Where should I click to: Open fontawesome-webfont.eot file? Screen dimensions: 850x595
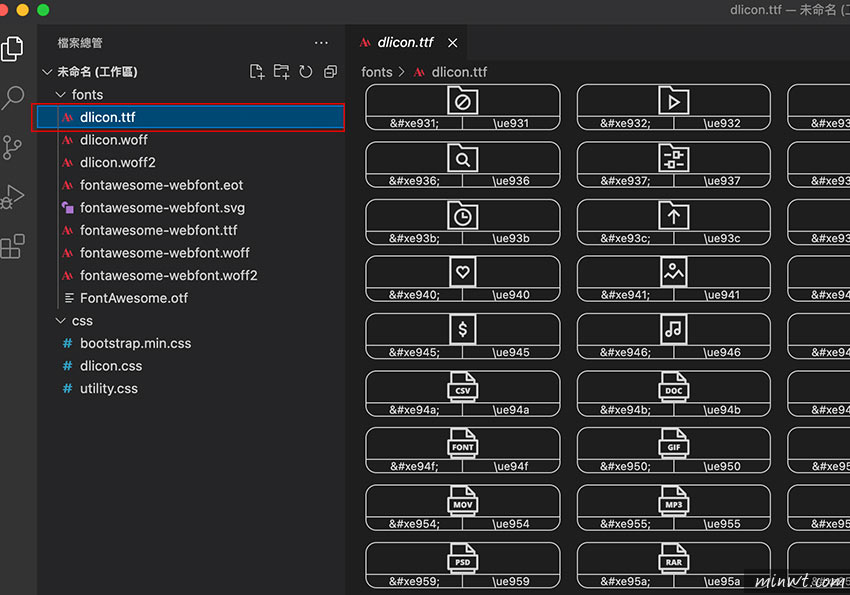point(162,185)
